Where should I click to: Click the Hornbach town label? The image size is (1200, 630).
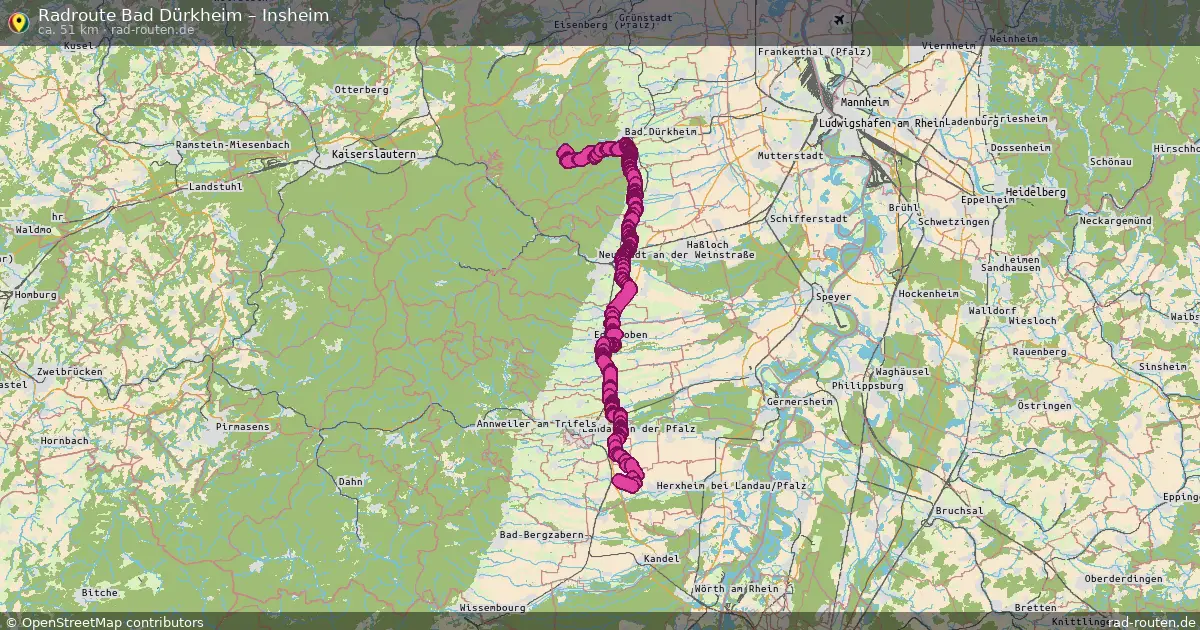coord(65,440)
